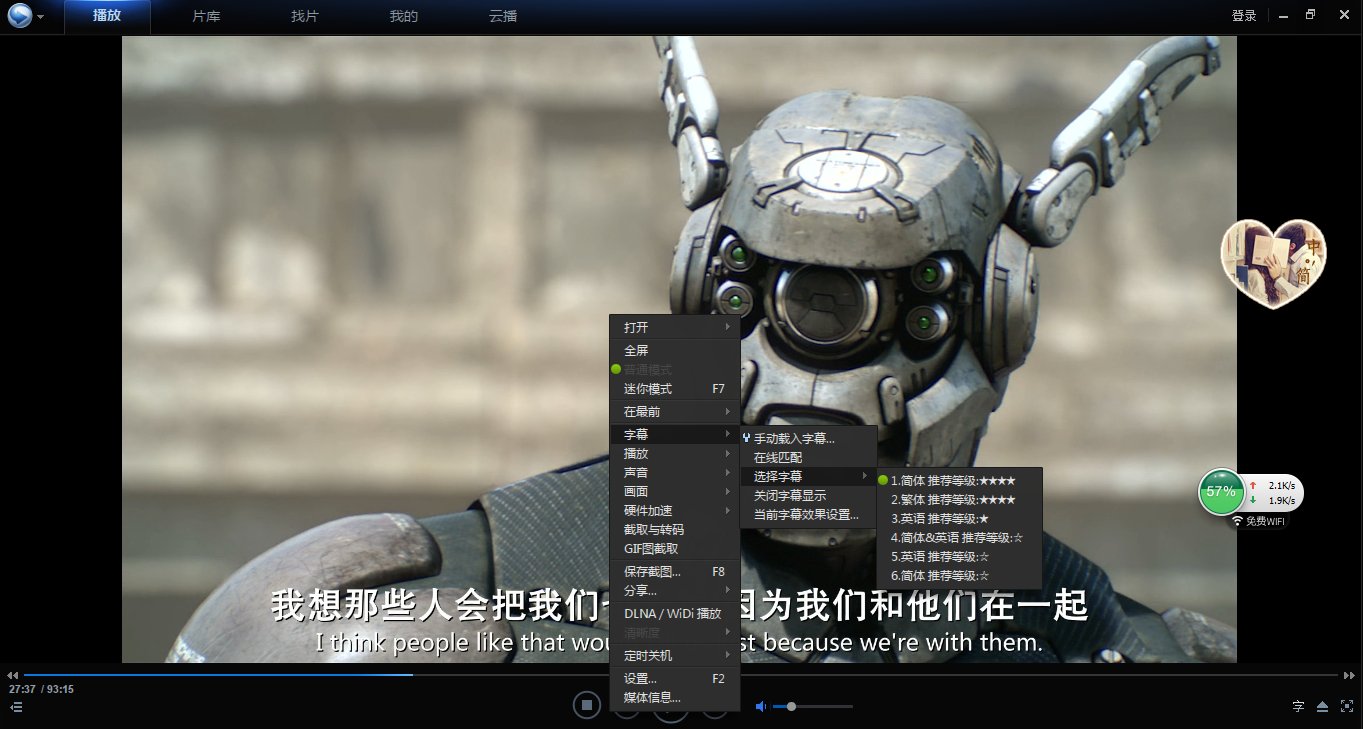1363x729 pixels.
Task: Click the heart-shaped photo widget
Action: click(x=1272, y=263)
